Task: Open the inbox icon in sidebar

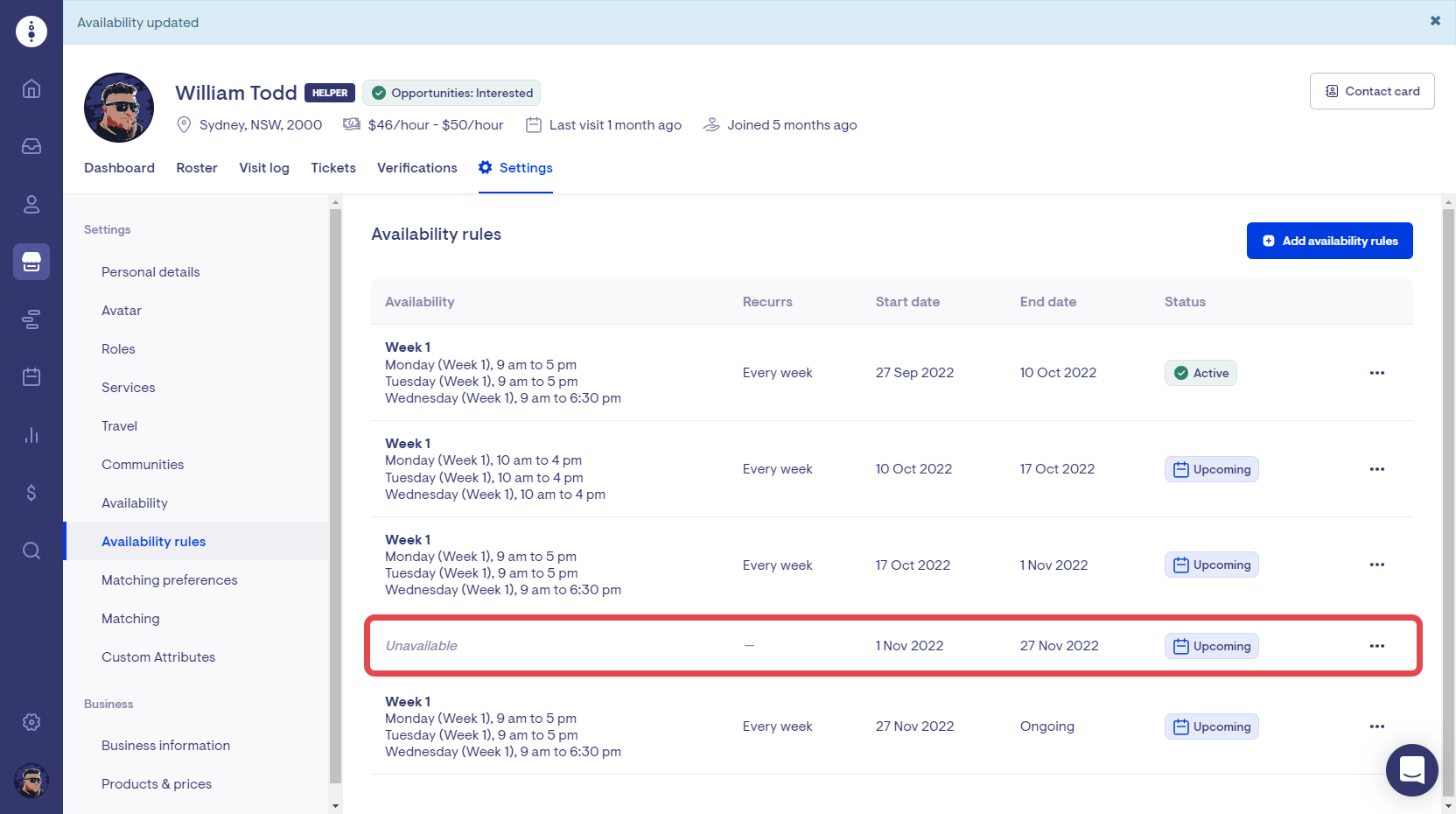Action: (31, 146)
